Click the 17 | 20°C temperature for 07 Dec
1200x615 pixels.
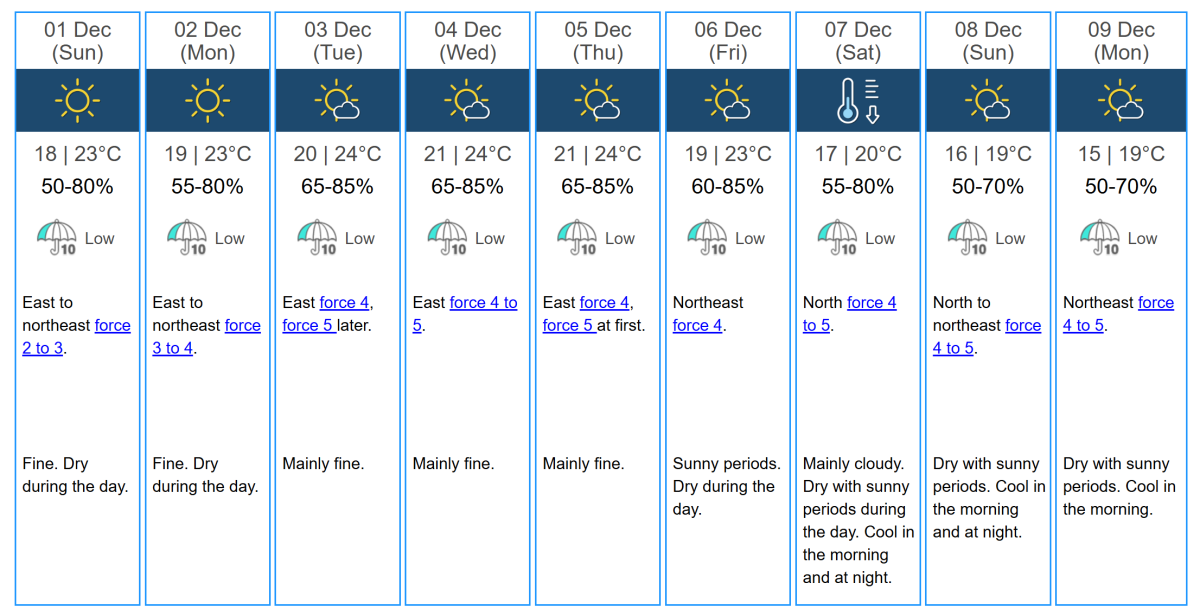click(x=858, y=154)
